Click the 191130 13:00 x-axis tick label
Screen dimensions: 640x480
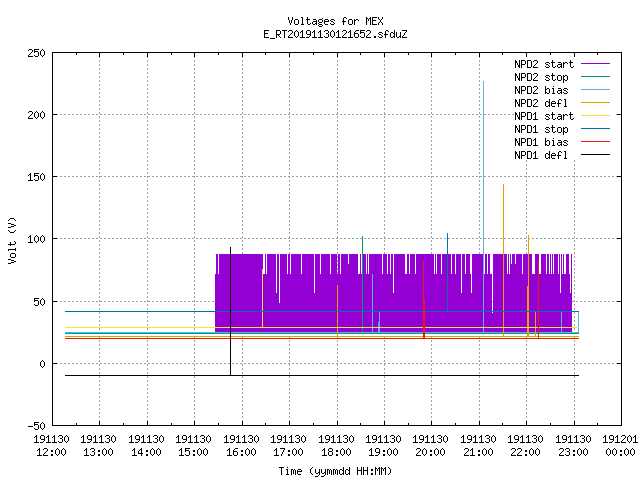pos(99,446)
